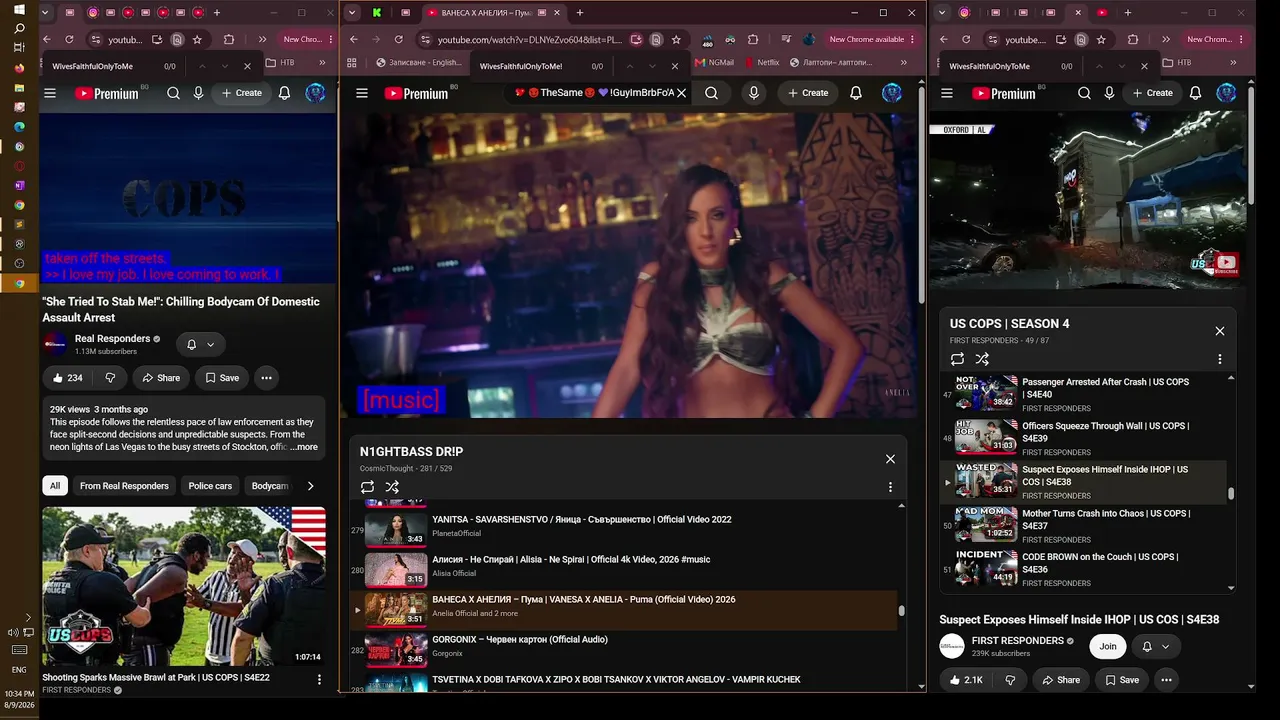Open the Windows Start menu

click(19, 10)
